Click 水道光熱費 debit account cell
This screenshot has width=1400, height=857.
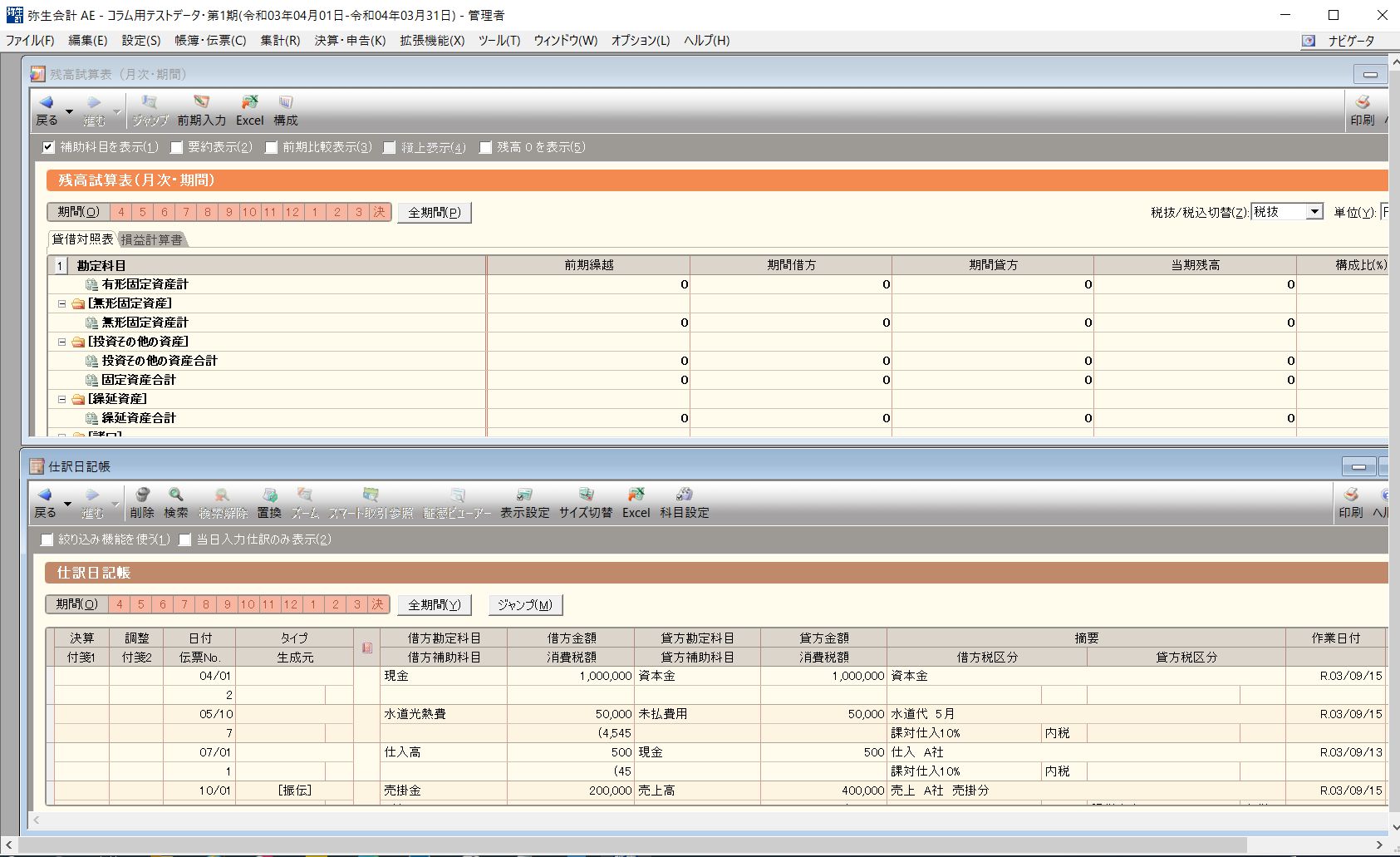point(443,714)
